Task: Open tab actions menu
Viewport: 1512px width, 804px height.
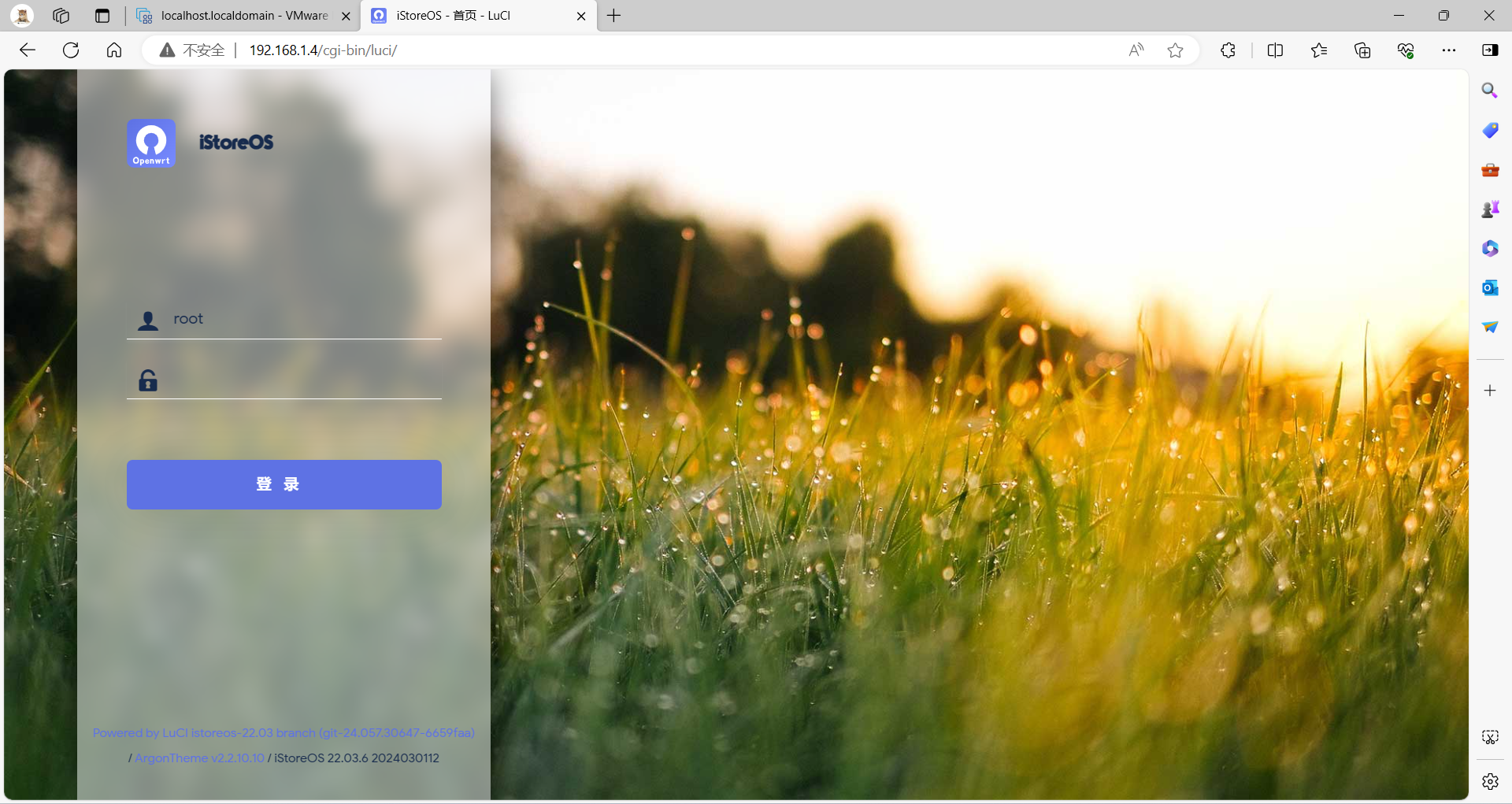Action: pyautogui.click(x=102, y=16)
